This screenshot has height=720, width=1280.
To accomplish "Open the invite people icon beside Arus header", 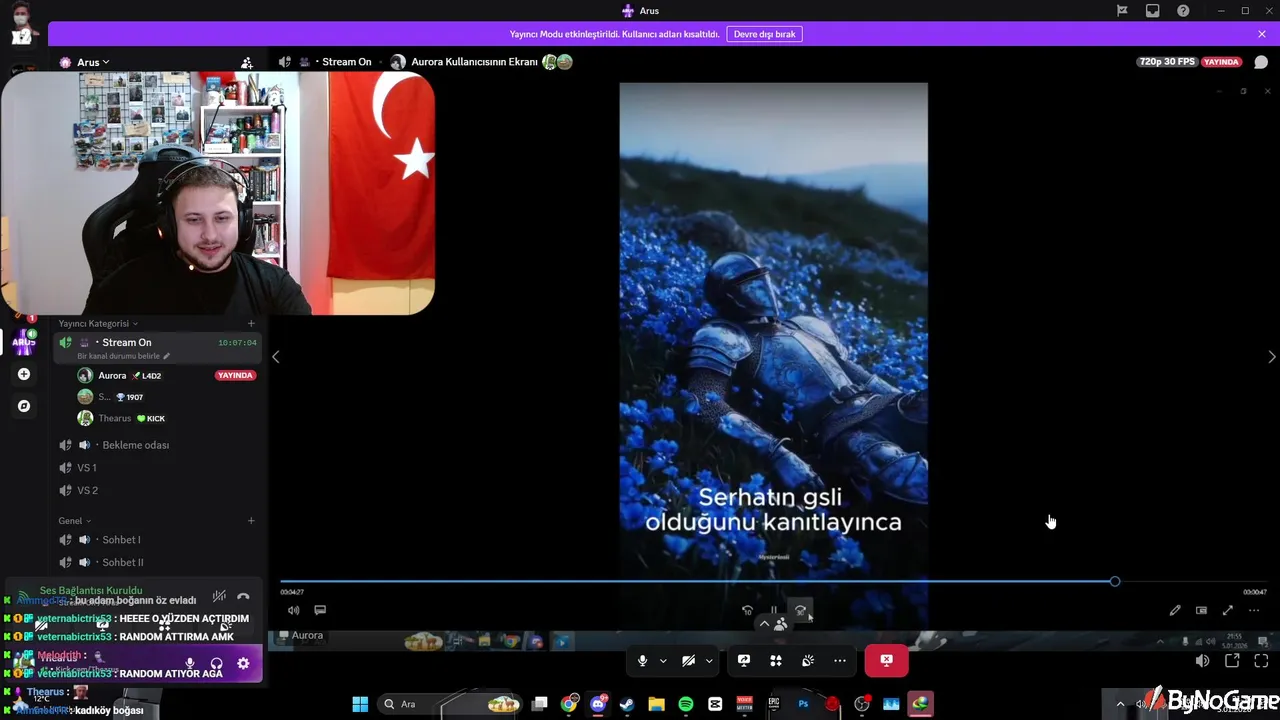I will (x=247, y=62).
